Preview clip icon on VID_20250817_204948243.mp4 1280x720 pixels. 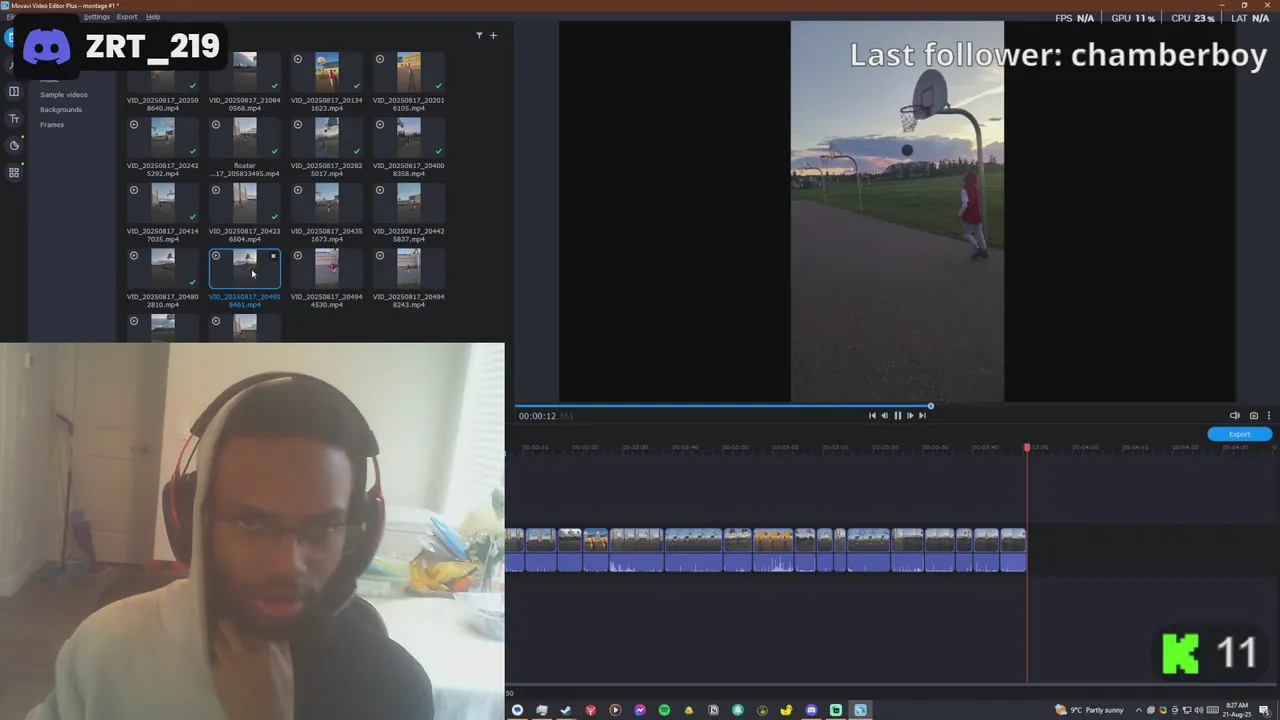(x=380, y=256)
